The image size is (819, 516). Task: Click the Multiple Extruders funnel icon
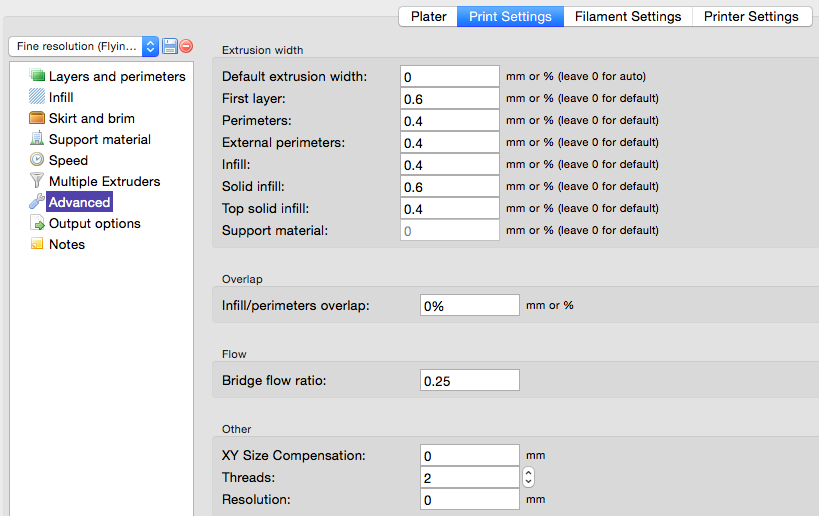(37, 181)
